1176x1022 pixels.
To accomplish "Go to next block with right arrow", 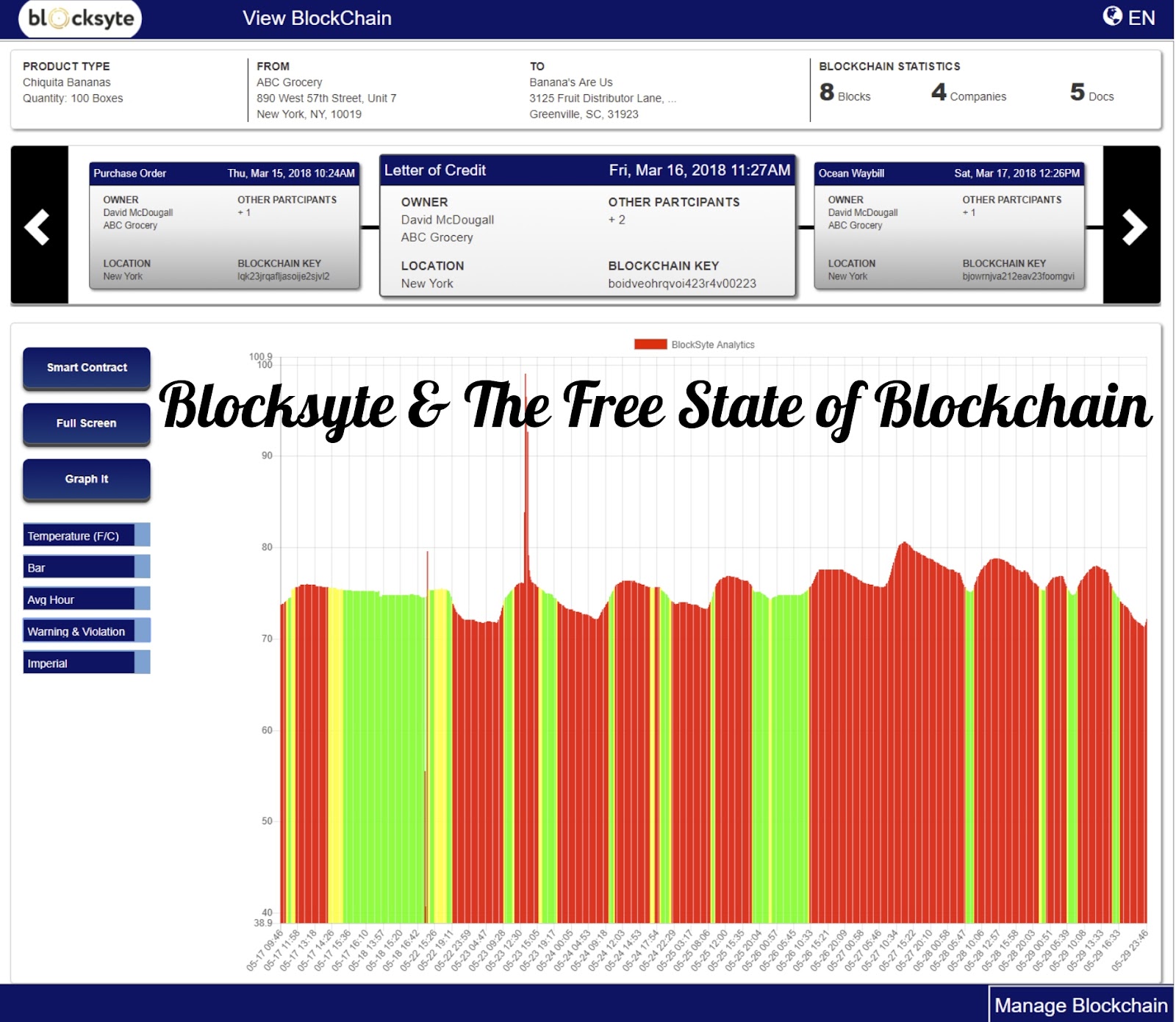I will (x=1133, y=226).
